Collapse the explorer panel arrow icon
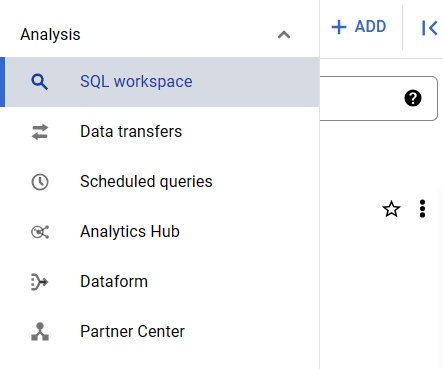The width and height of the screenshot is (443, 369). 429,28
